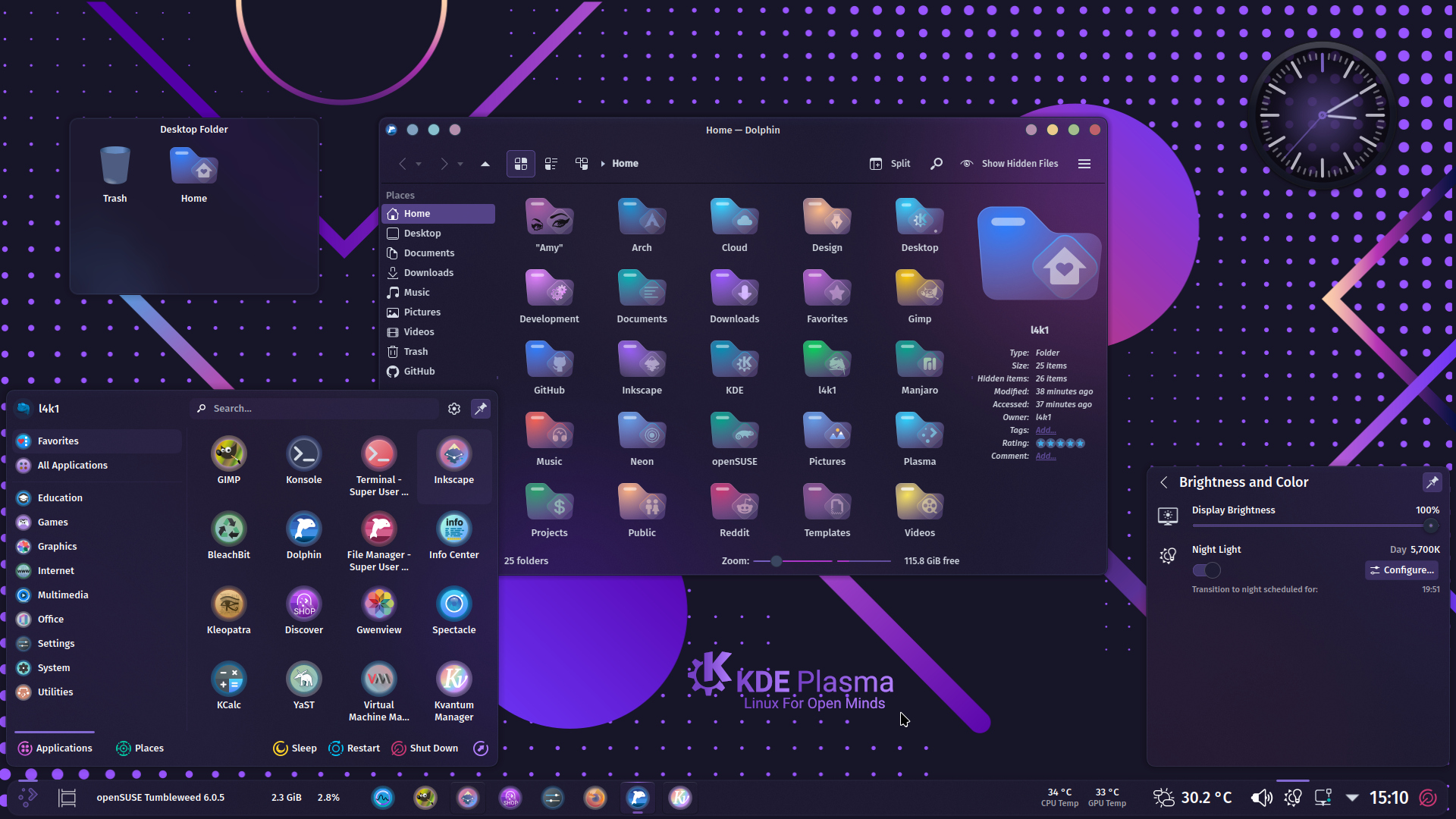Set the star Rating in info panel

click(x=1060, y=444)
